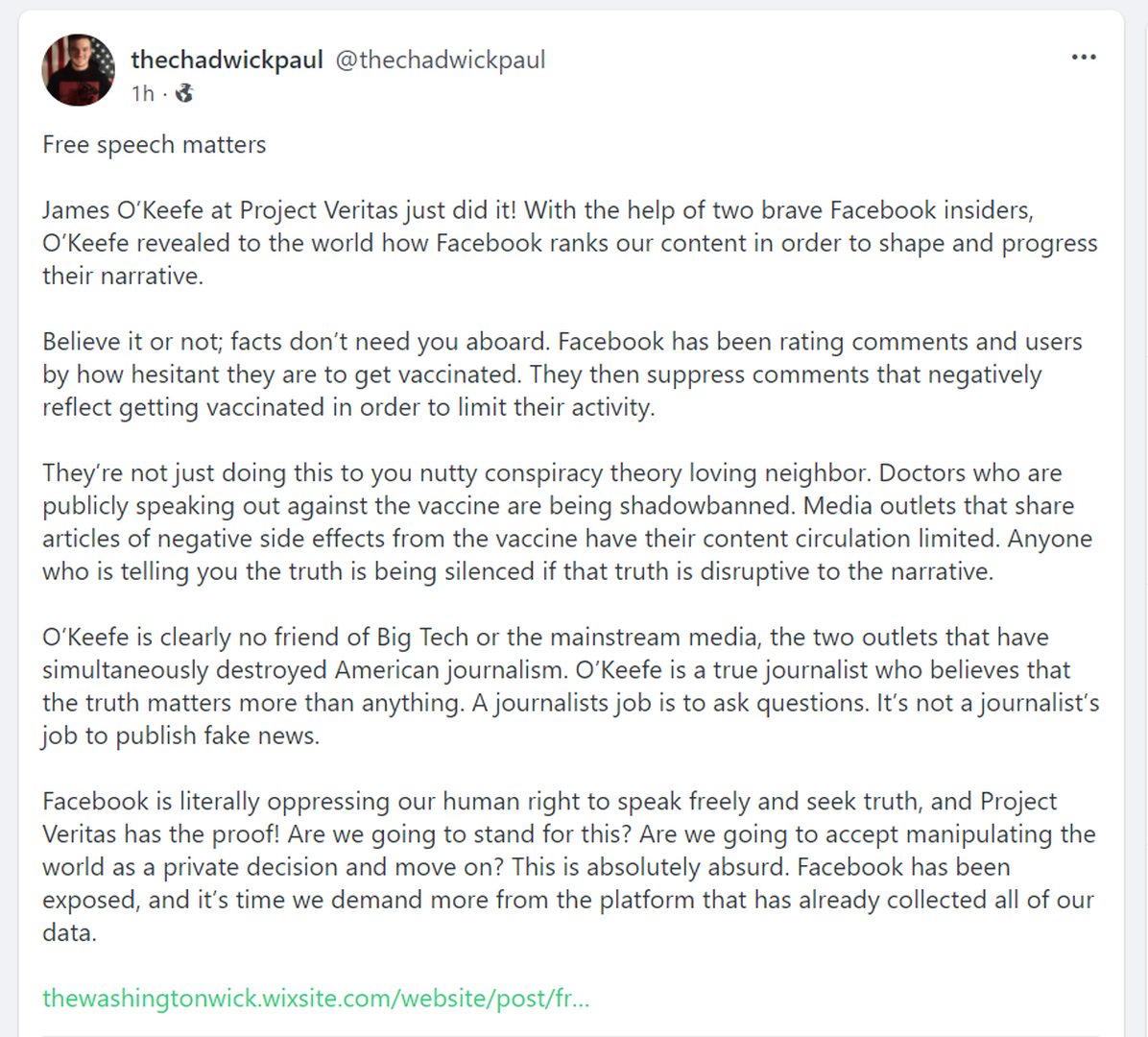Click the "Free speech matters" headline text
1148x1037 pixels.
[x=155, y=144]
